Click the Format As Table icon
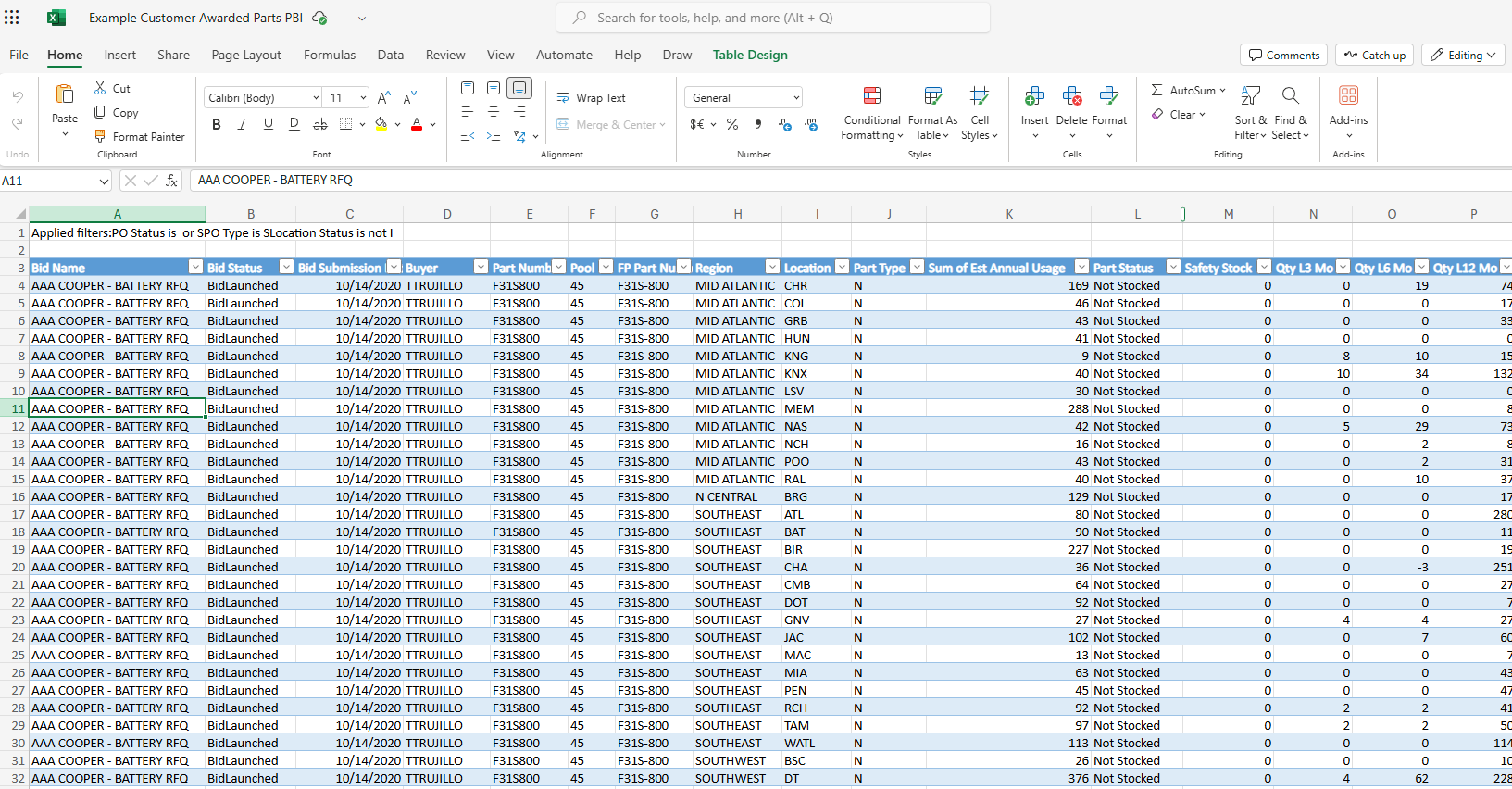 (933, 95)
